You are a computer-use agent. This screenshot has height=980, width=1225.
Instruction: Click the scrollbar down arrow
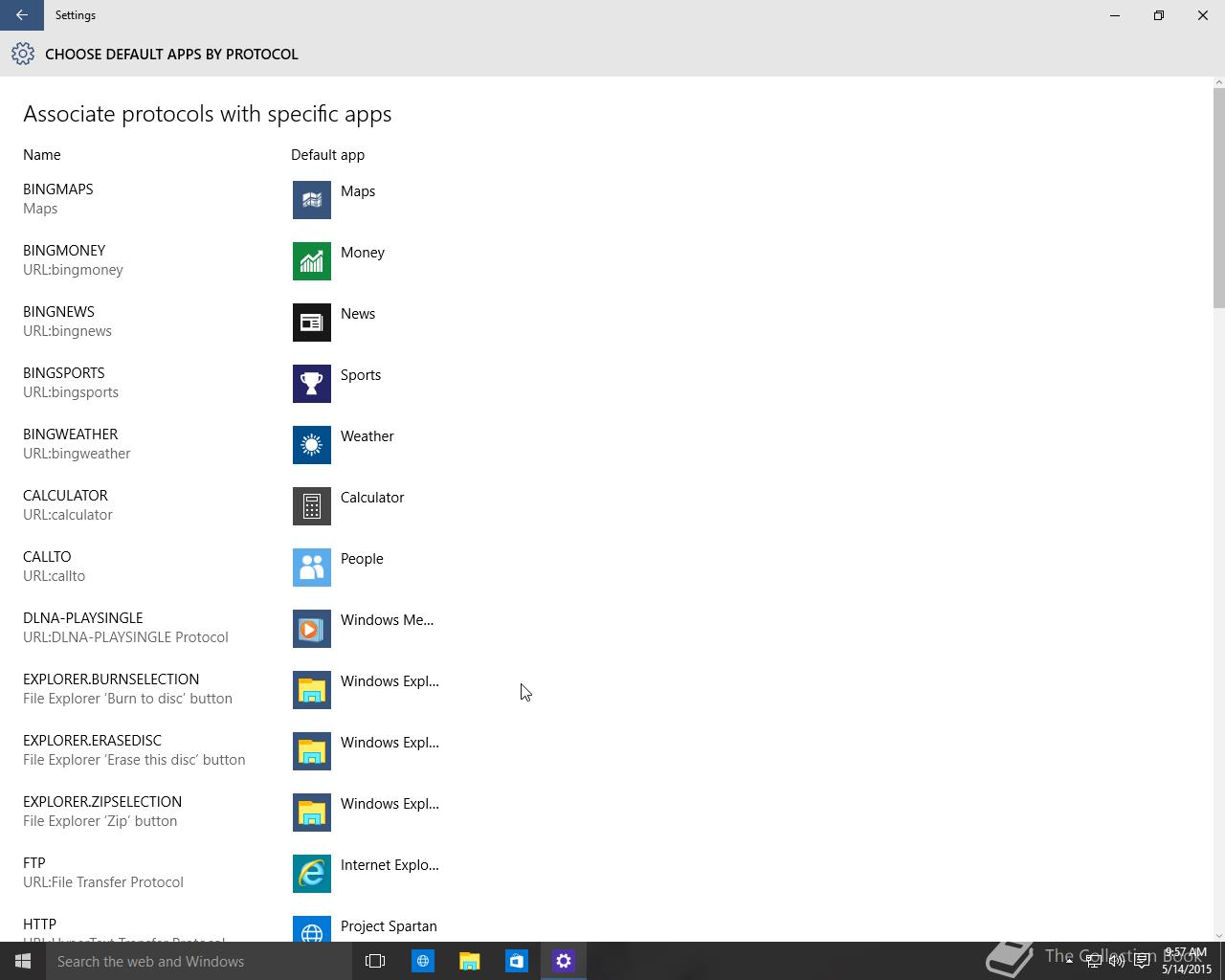pos(1218,935)
